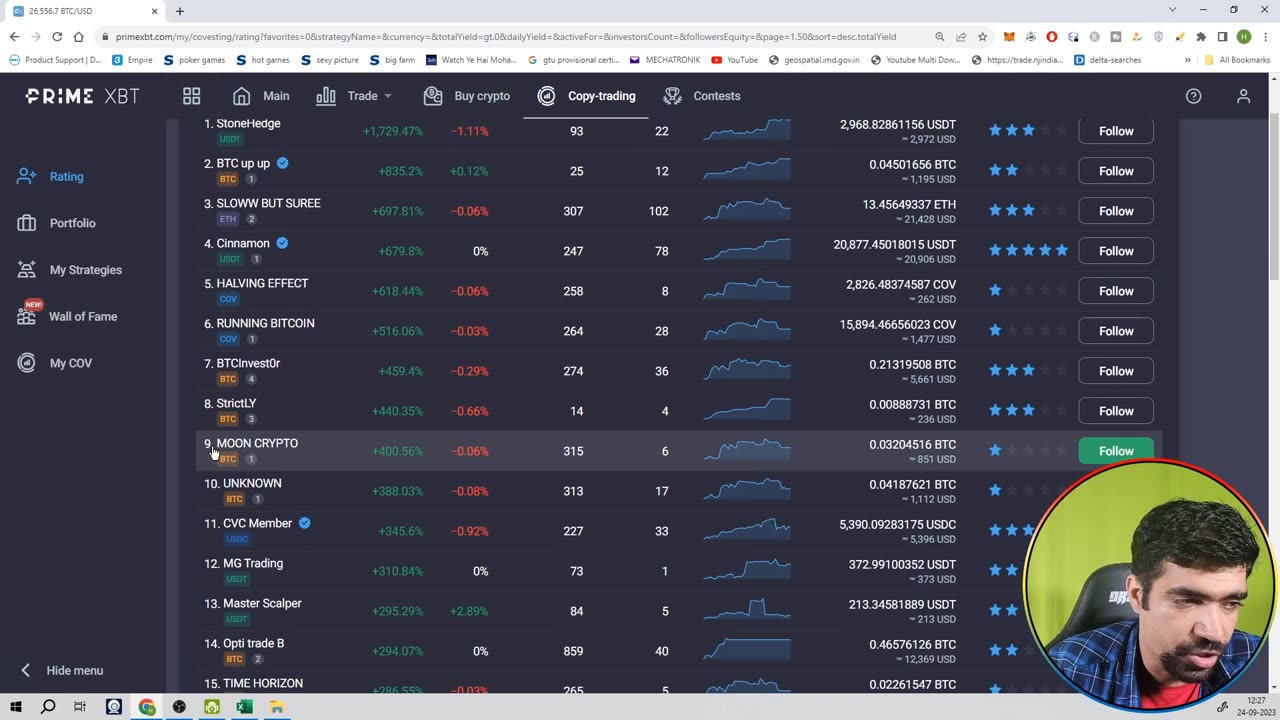Follow the RUNNING BITCOIN strategy
This screenshot has width=1280, height=720.
tap(1116, 331)
